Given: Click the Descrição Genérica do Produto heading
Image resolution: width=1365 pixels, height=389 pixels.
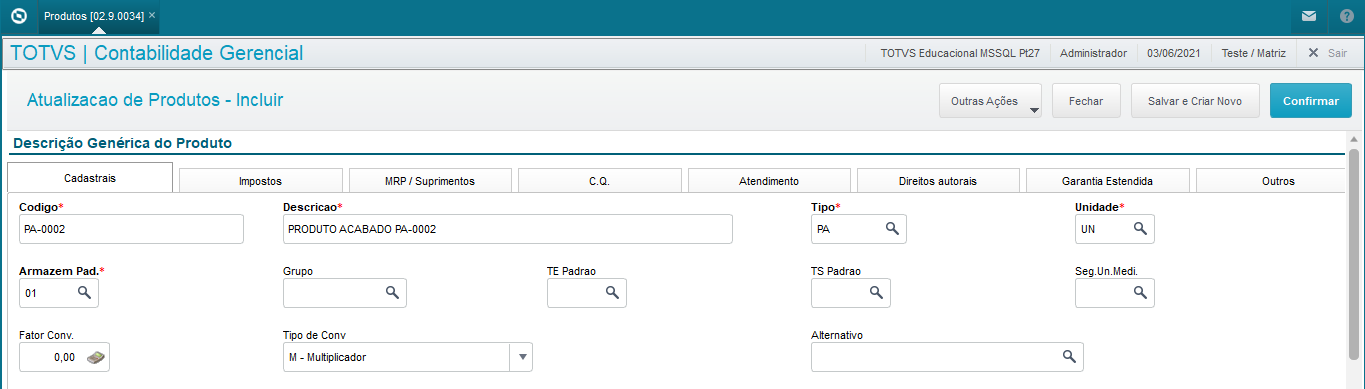Looking at the screenshot, I should click(122, 143).
